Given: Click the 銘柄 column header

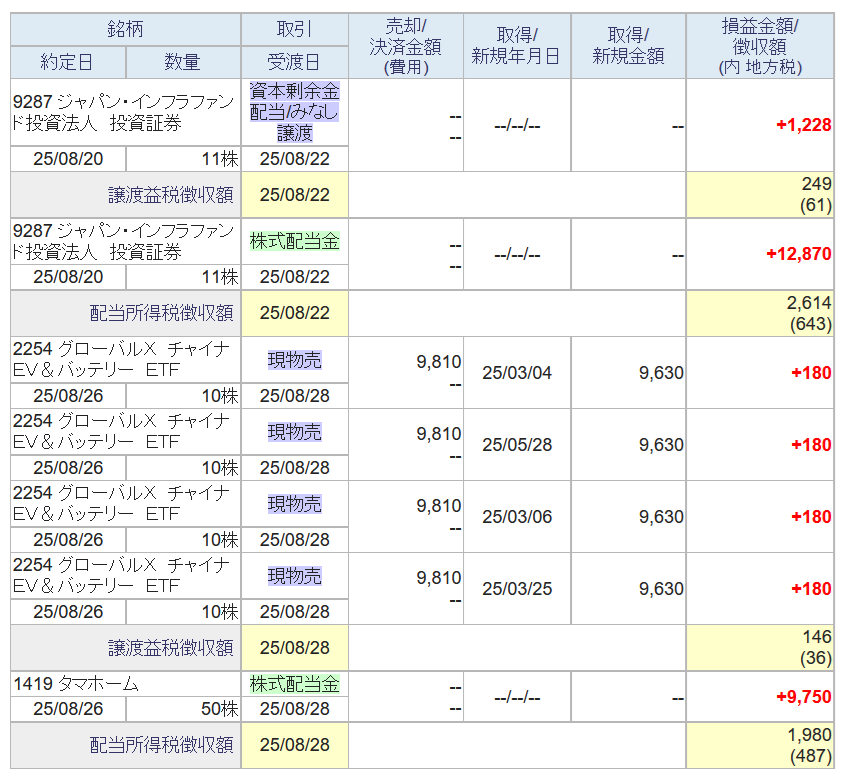Looking at the screenshot, I should coord(125,29).
